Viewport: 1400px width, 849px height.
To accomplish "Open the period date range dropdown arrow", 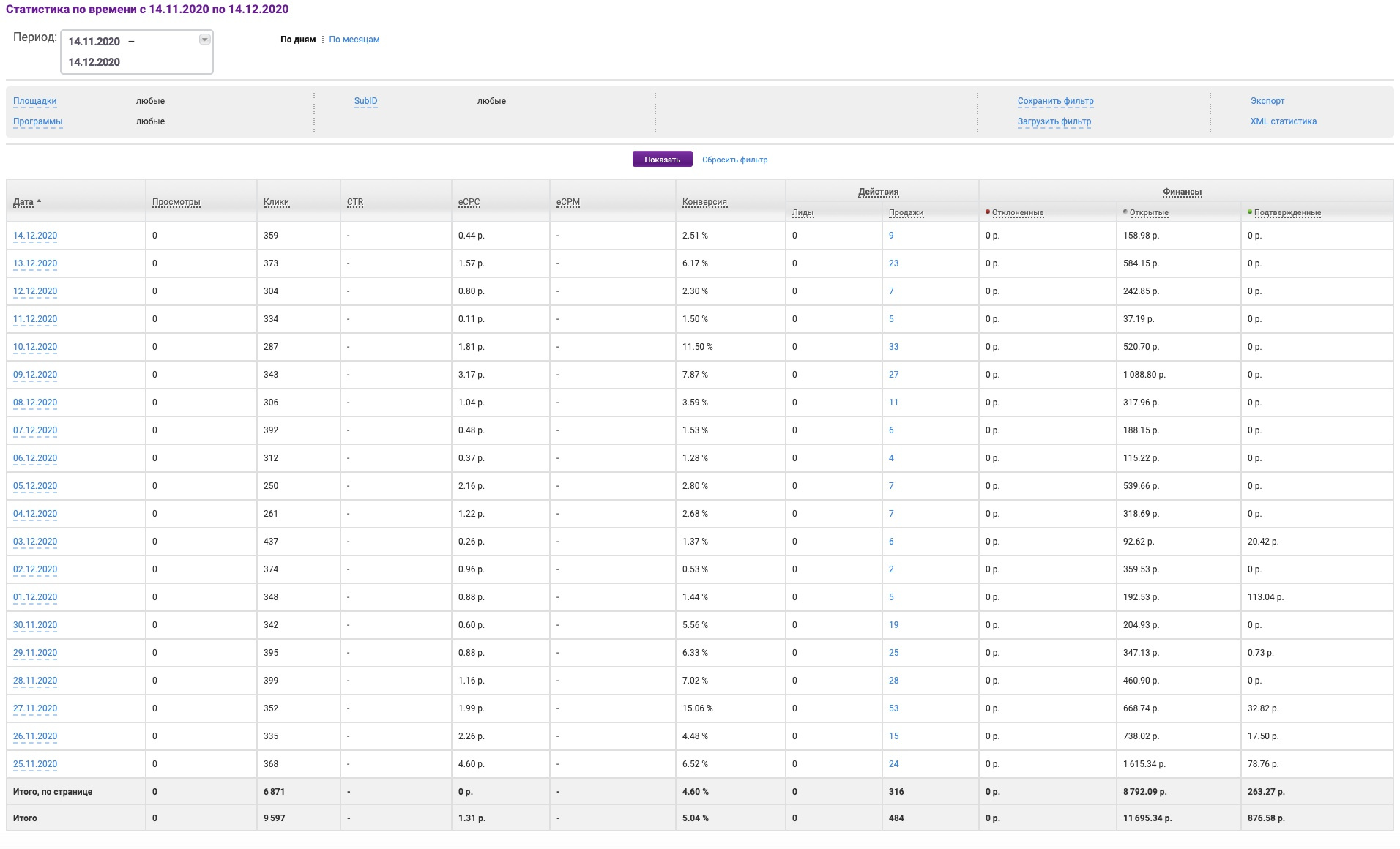I will pyautogui.click(x=205, y=40).
